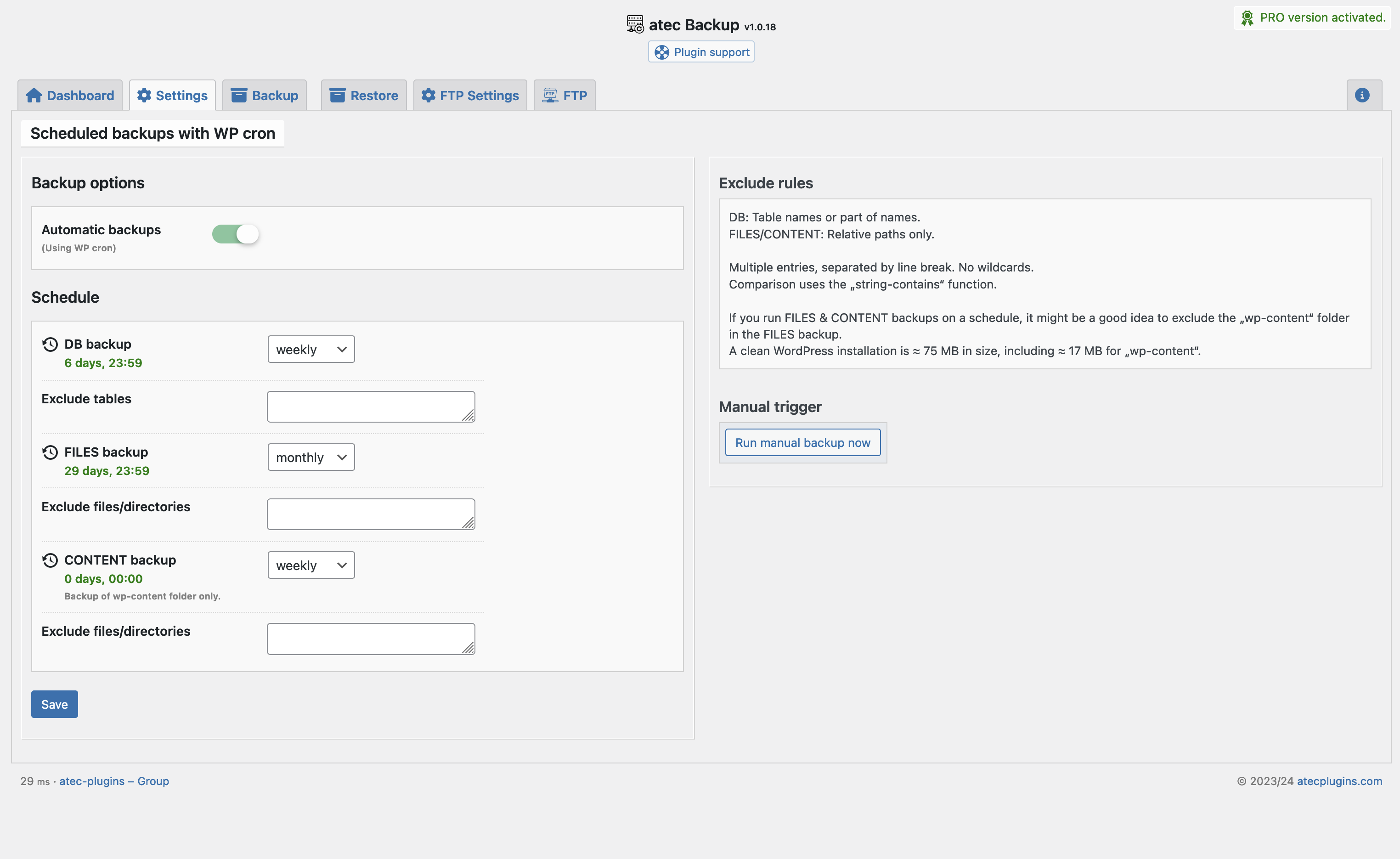Click the Backup tab archive icon

click(x=239, y=95)
